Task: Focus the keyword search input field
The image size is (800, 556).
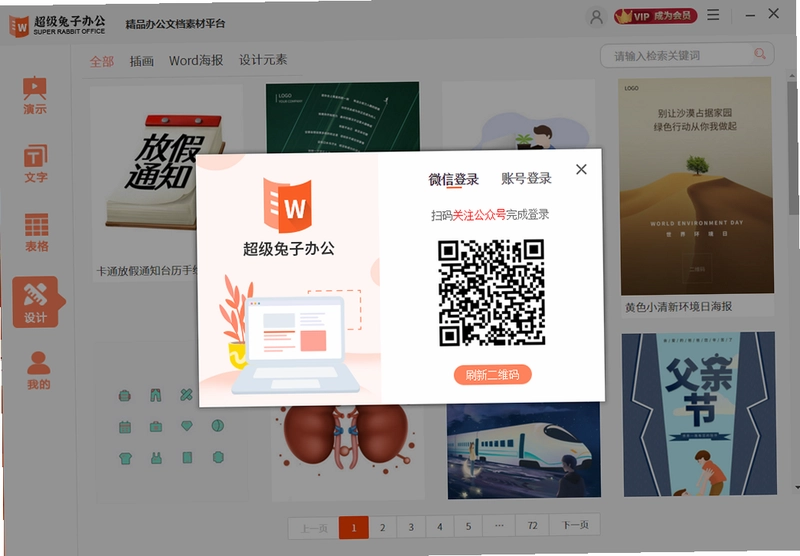Action: 687,55
